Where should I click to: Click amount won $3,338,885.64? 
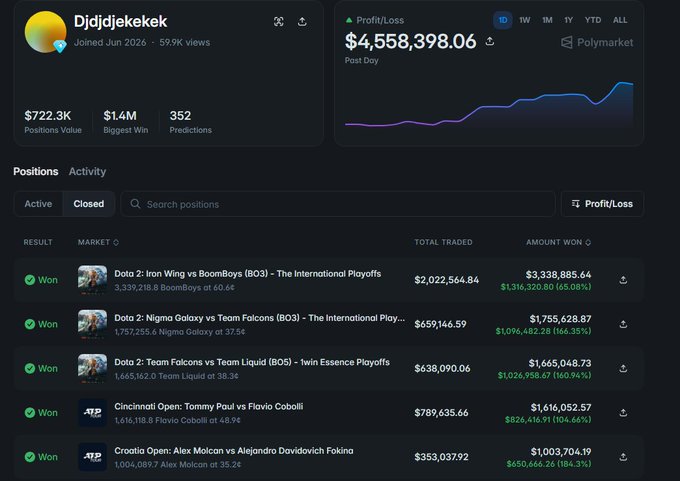point(558,275)
